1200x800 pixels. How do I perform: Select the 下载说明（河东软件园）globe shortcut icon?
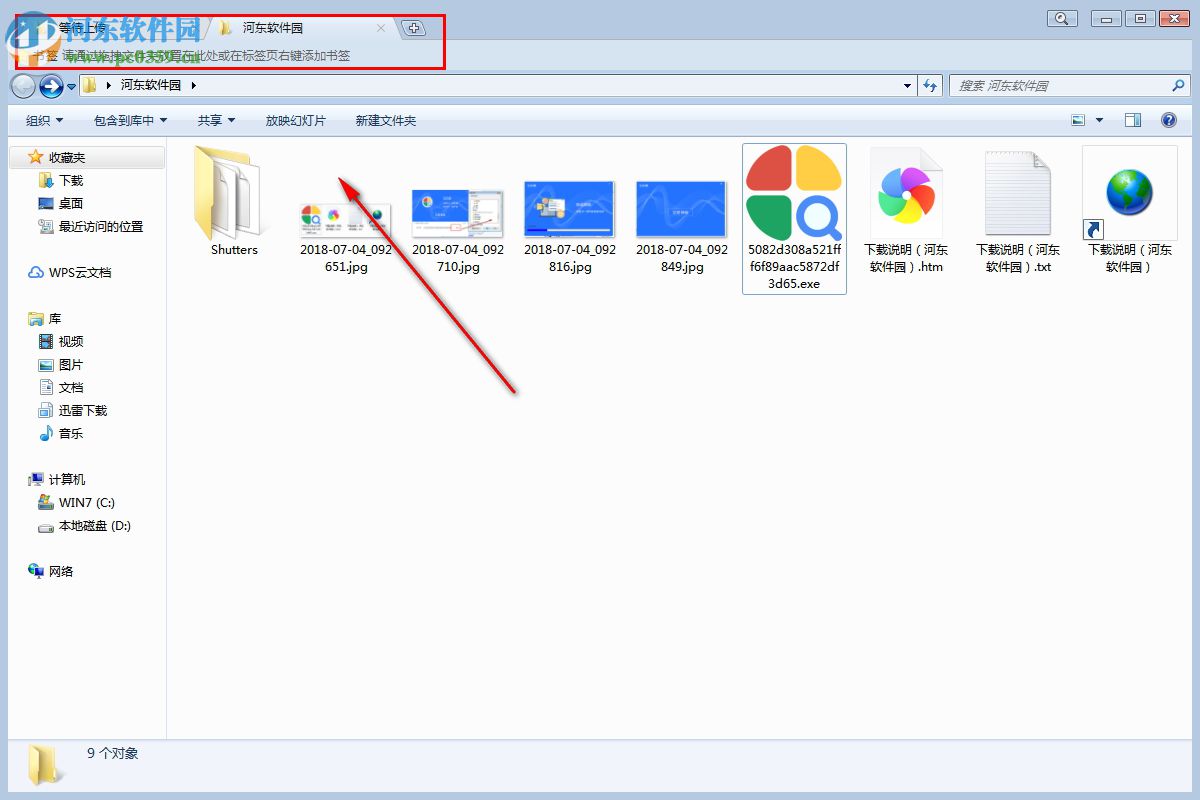tap(1130, 193)
